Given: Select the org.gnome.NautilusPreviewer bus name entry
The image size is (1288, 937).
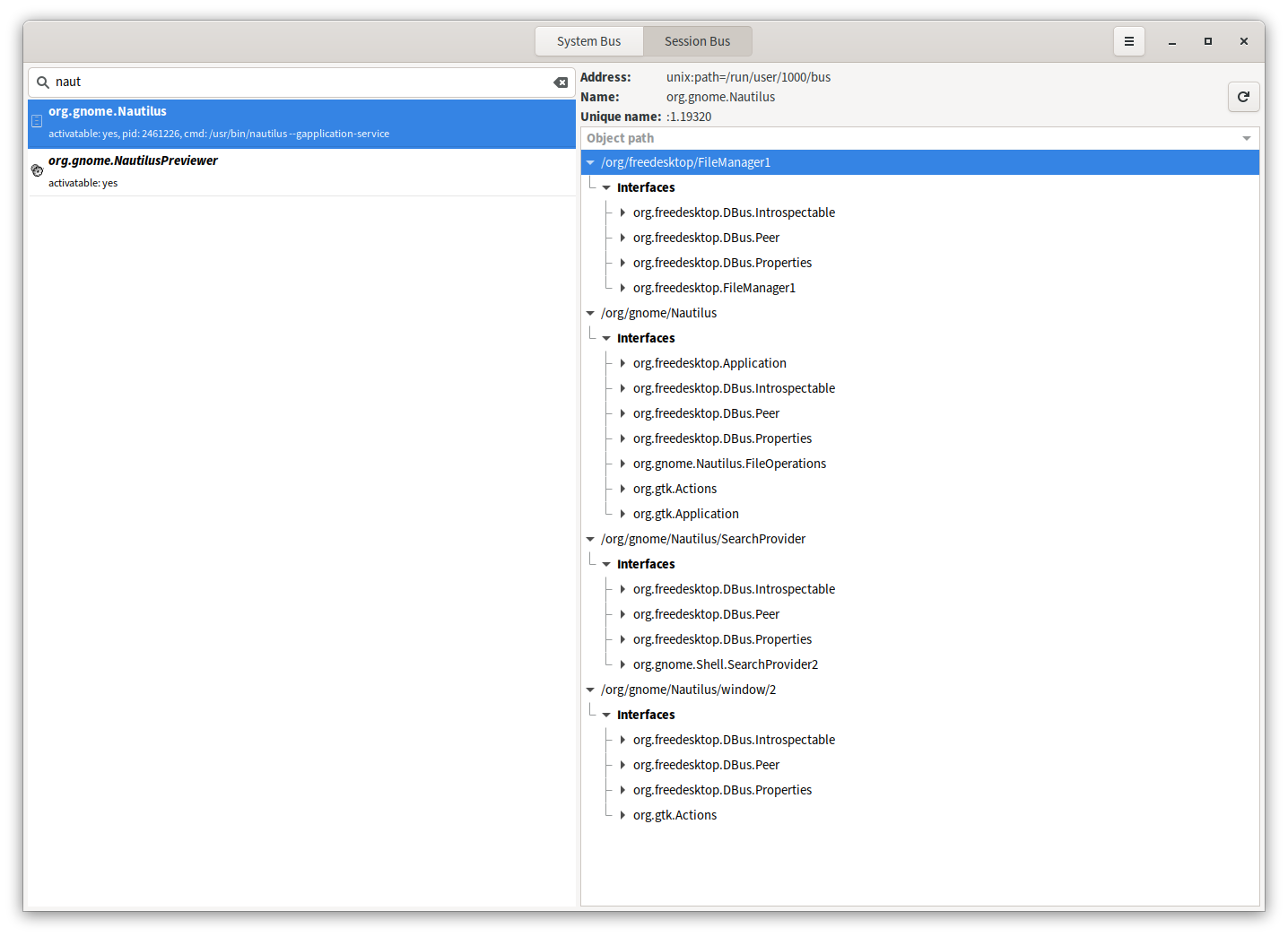Looking at the screenshot, I should [x=301, y=172].
